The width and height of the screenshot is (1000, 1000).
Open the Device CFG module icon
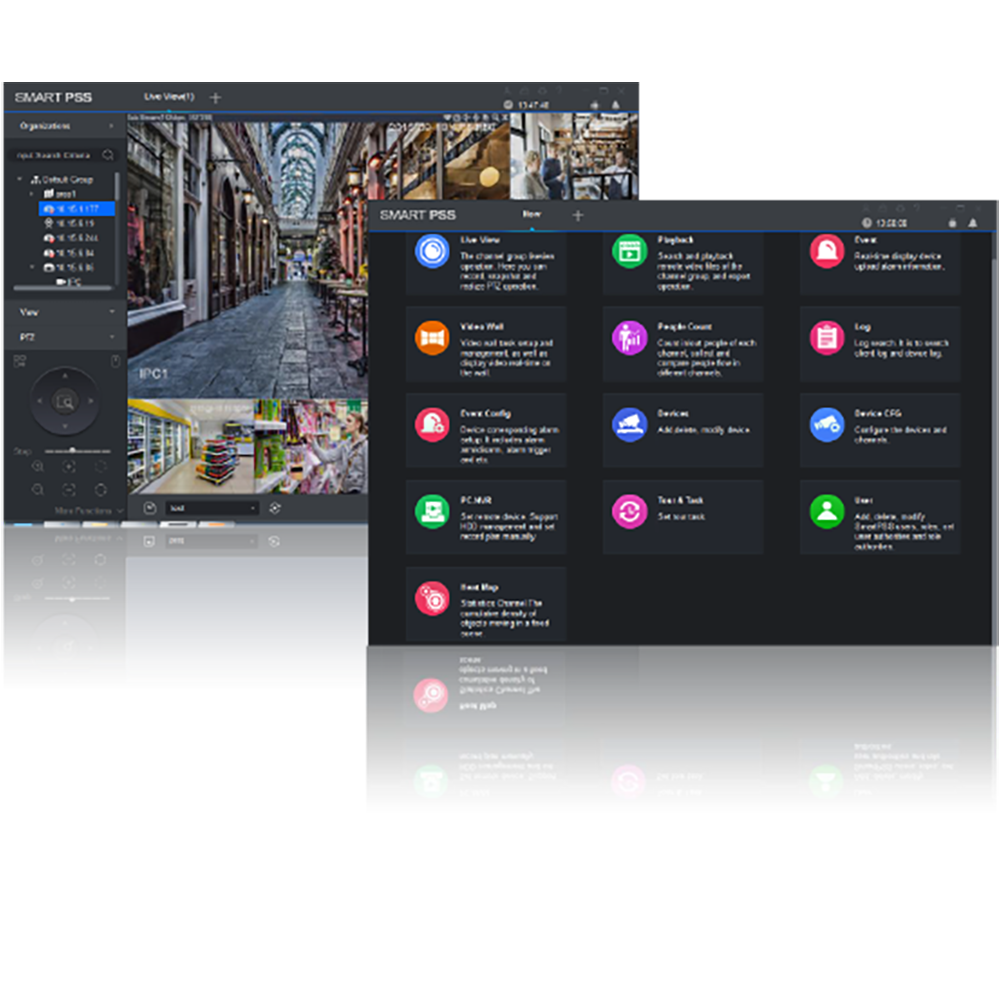point(827,425)
